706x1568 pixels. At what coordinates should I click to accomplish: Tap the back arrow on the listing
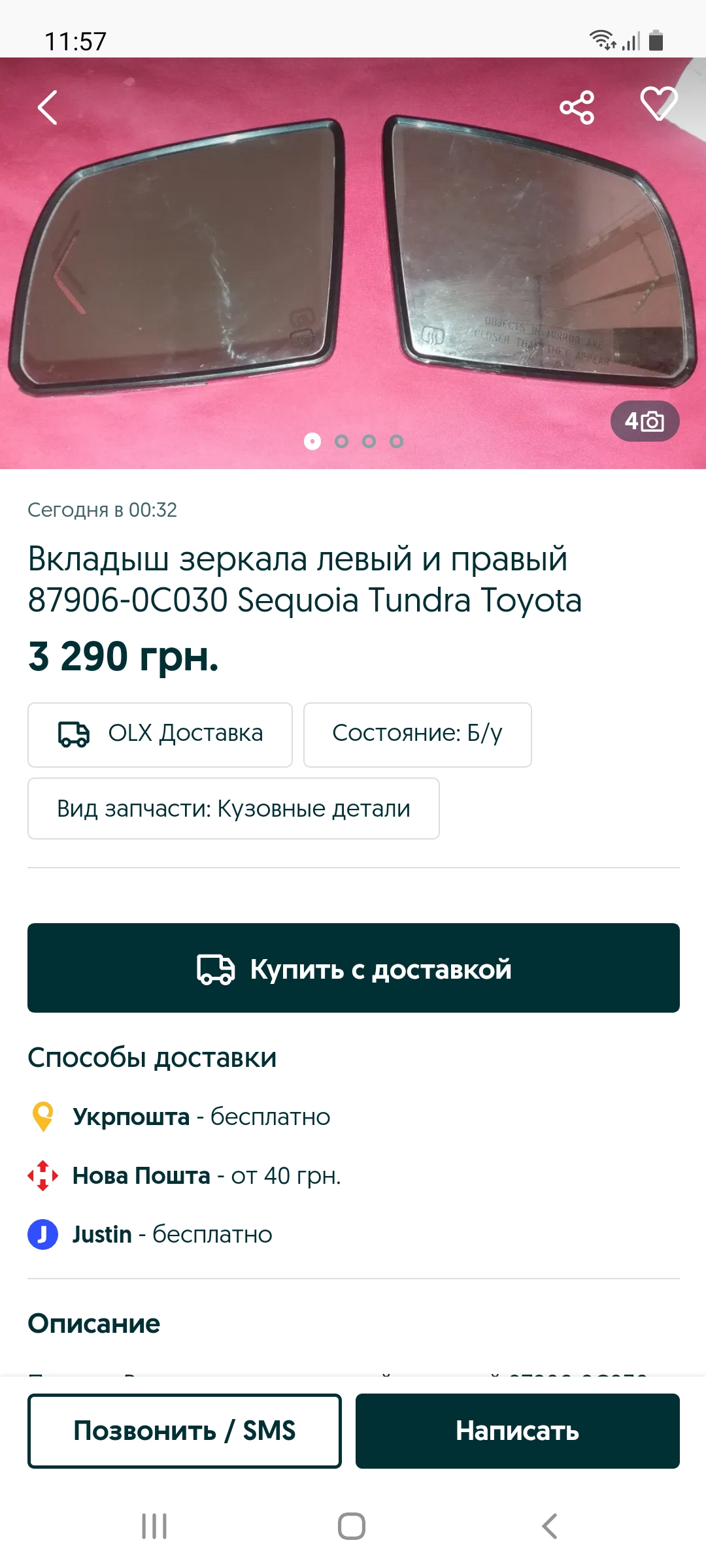pyautogui.click(x=48, y=107)
